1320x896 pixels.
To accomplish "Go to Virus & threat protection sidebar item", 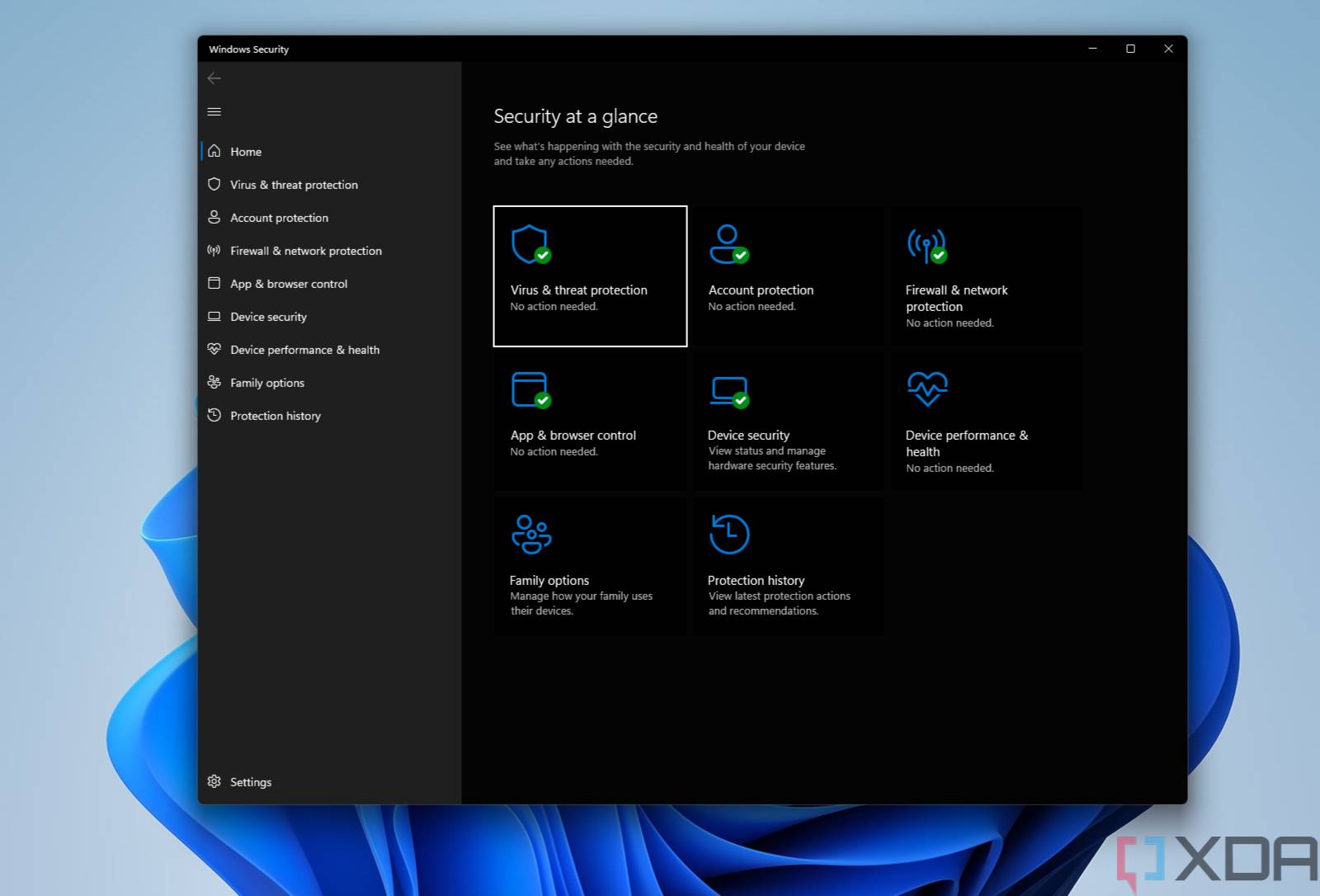I will [x=294, y=185].
